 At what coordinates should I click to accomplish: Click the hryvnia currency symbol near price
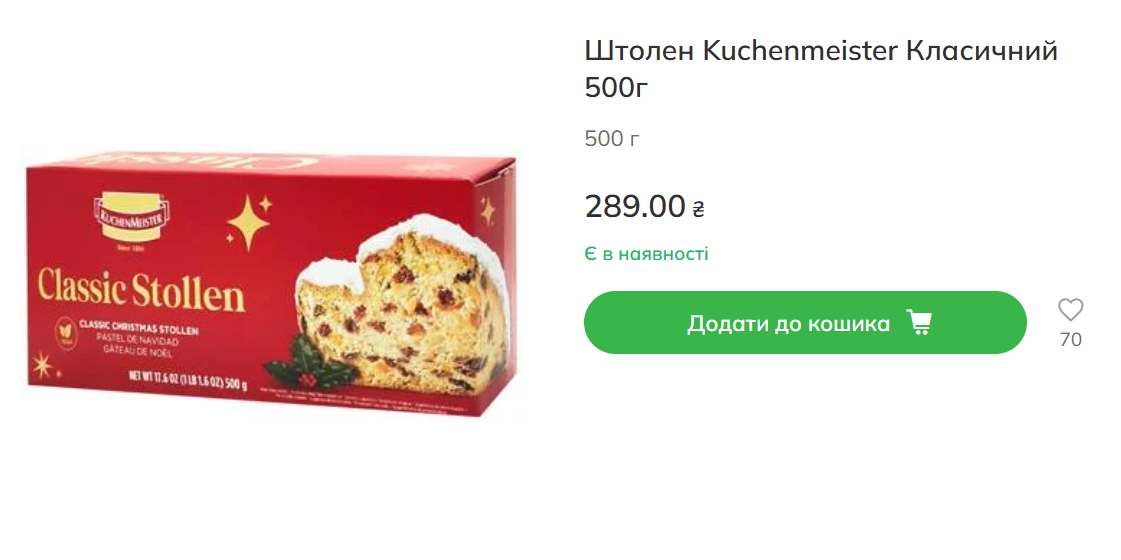pos(698,209)
